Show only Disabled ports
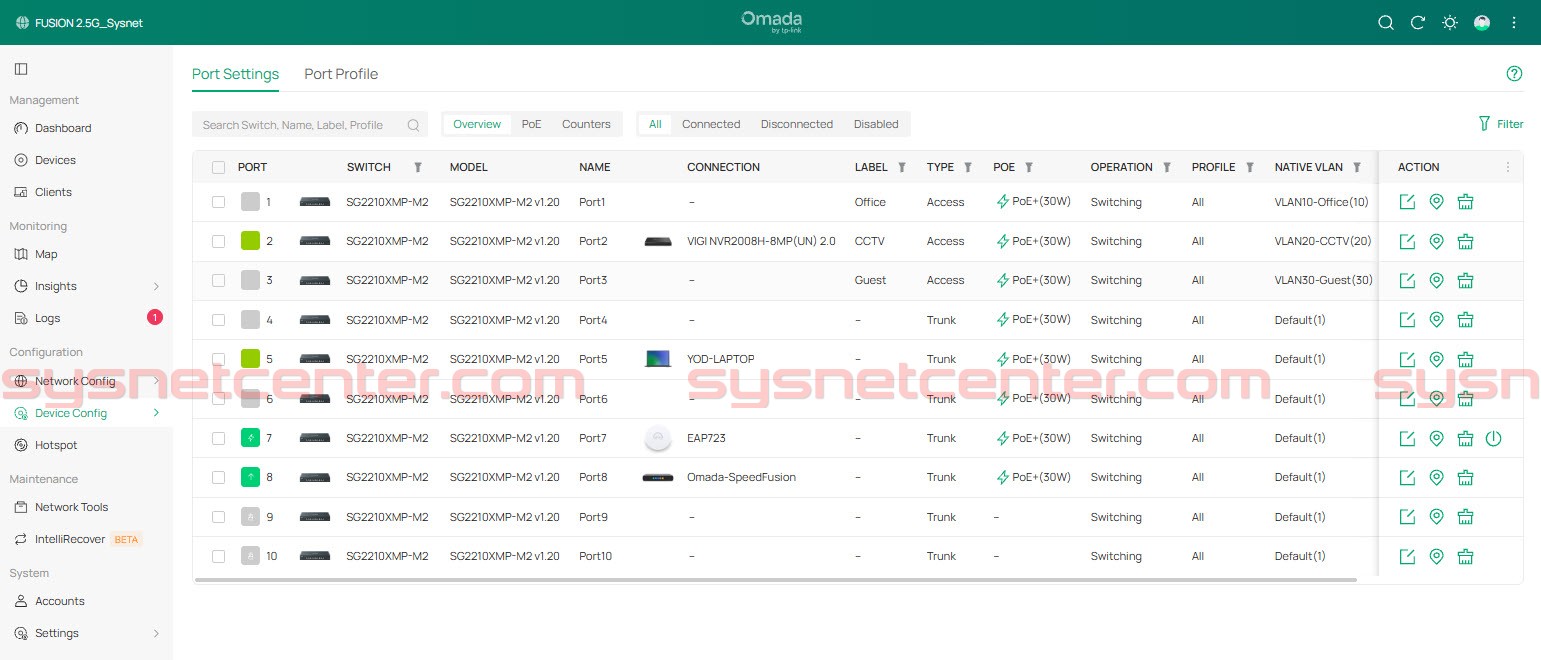Screen dimensions: 1541x660 coord(876,124)
